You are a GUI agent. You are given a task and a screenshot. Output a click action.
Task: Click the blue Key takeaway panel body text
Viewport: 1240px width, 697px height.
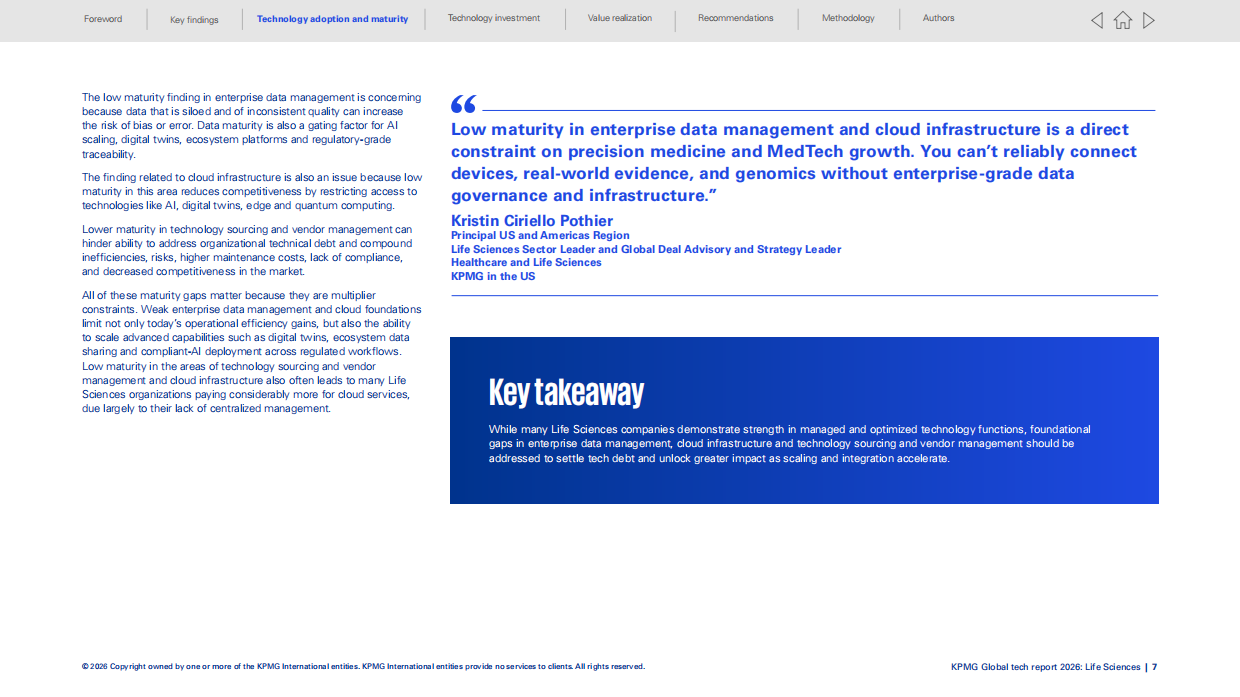(790, 443)
